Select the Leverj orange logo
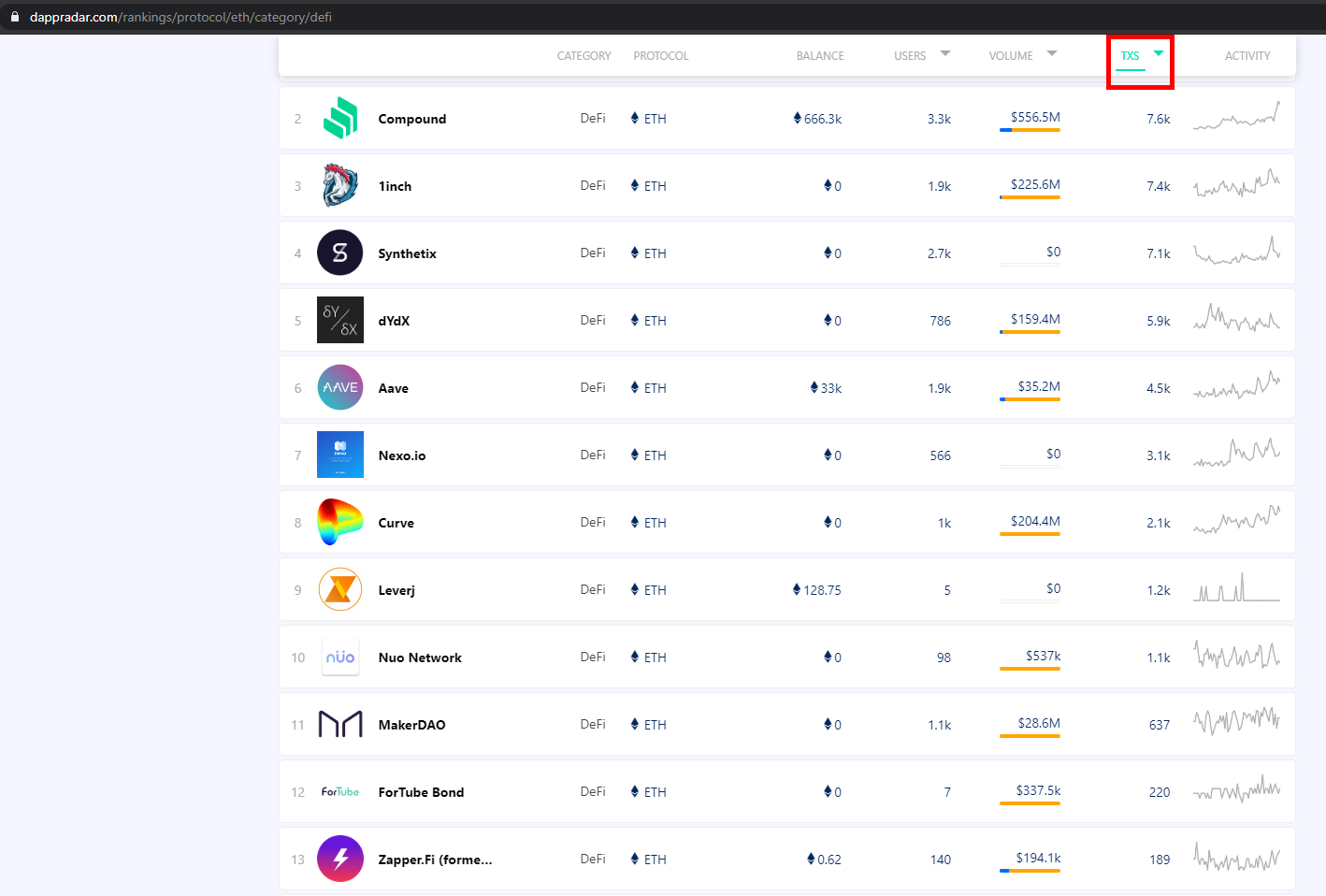 [x=340, y=589]
